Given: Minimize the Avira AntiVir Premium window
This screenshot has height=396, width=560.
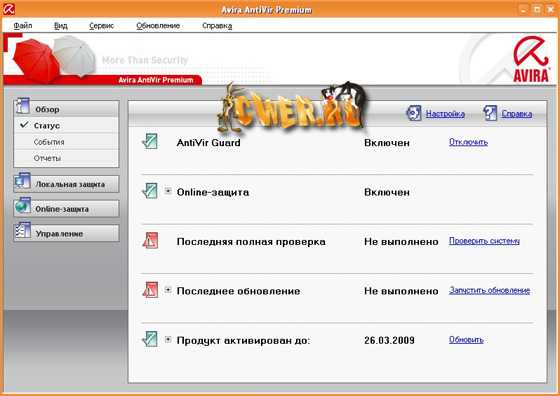Looking at the screenshot, I should [x=523, y=10].
